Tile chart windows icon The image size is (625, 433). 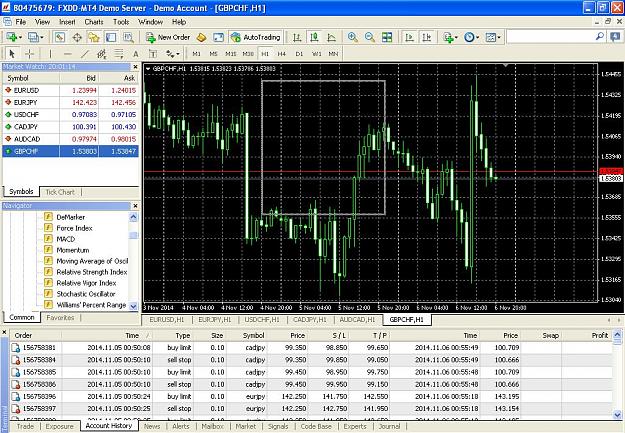[387, 37]
